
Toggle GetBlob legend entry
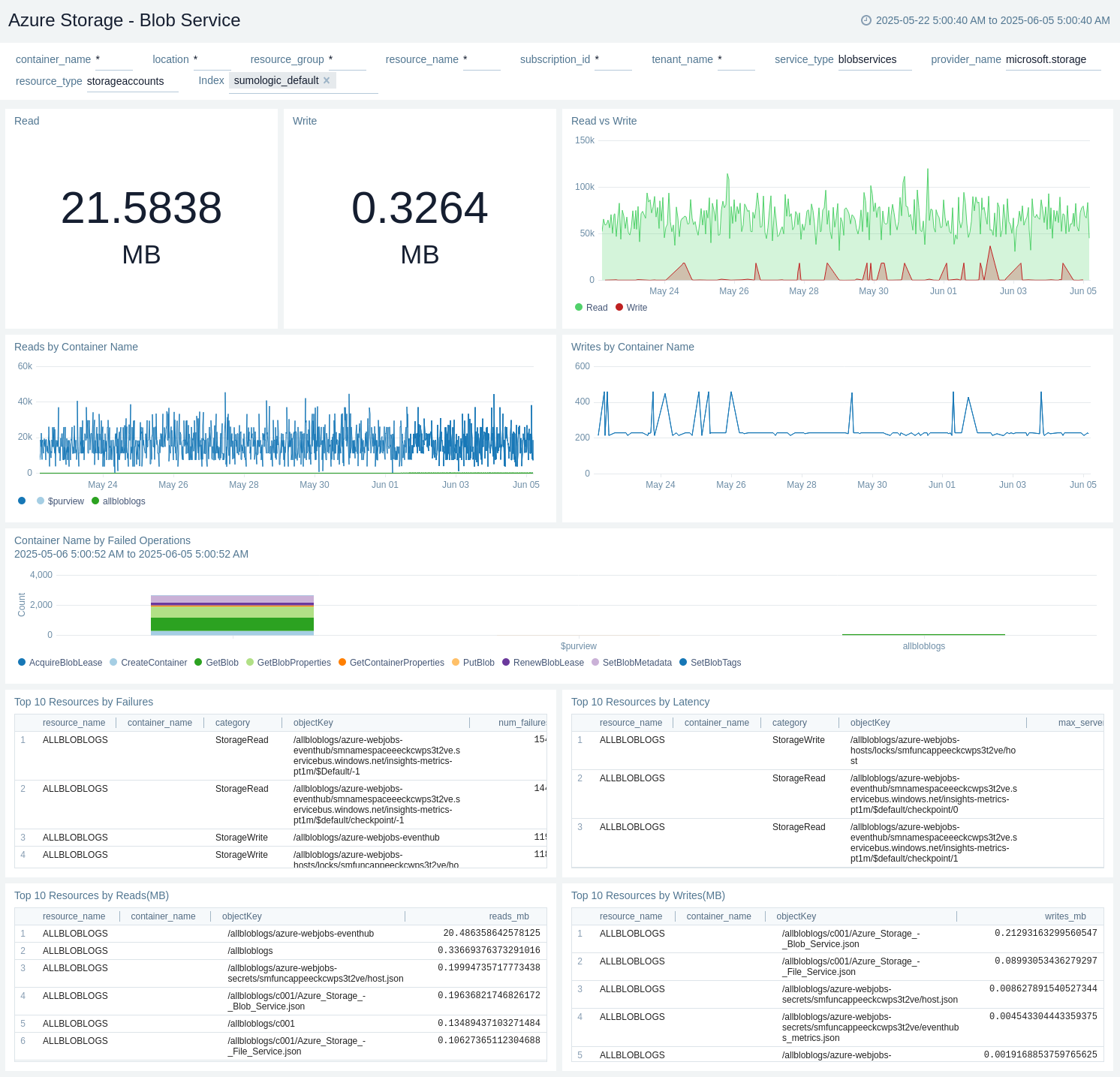(x=217, y=663)
